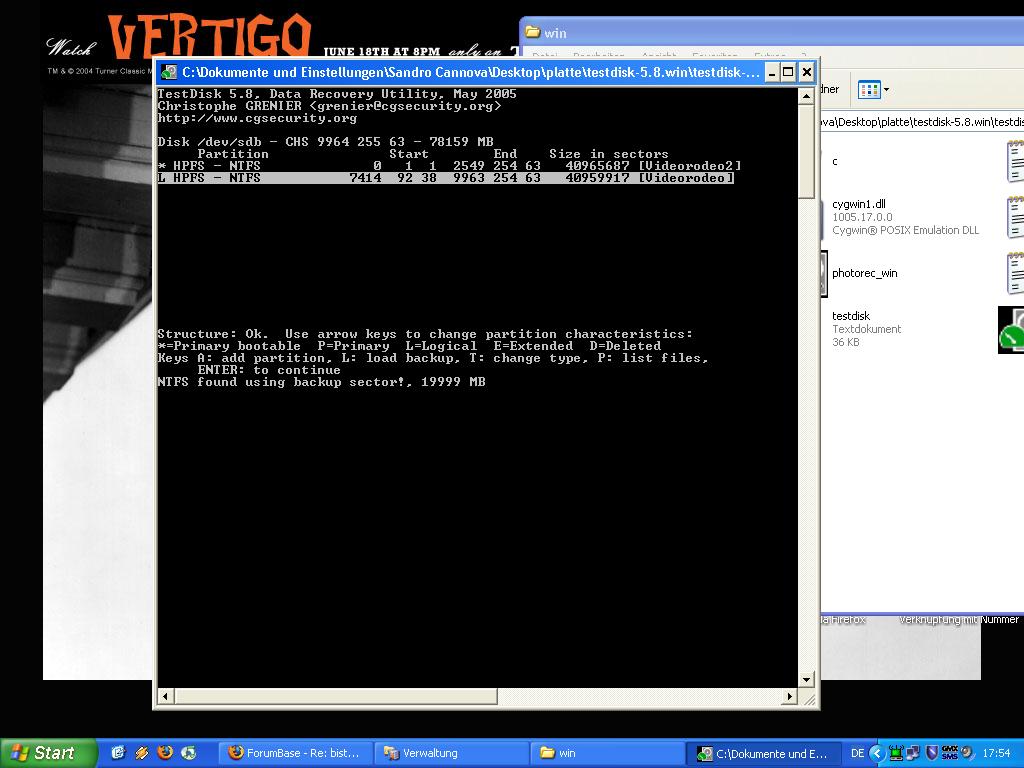Click notepad file icon beside photorec_win
This screenshot has width=1024, height=768.
[1016, 273]
